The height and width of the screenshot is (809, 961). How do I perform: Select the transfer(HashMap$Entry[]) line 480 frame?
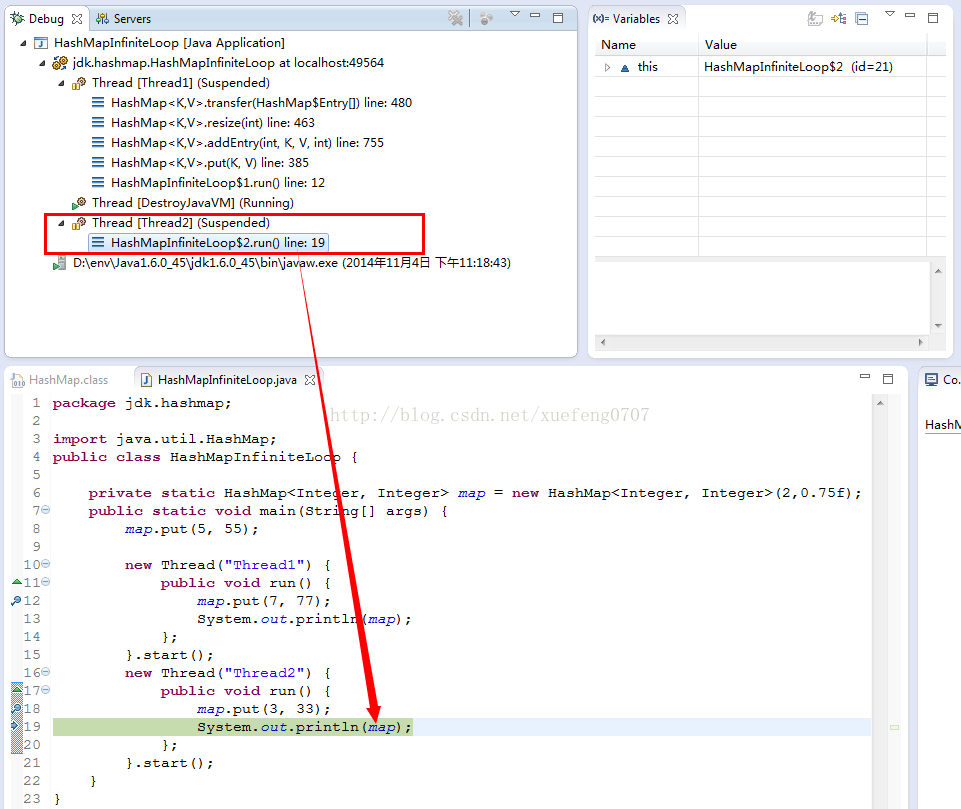[x=261, y=103]
